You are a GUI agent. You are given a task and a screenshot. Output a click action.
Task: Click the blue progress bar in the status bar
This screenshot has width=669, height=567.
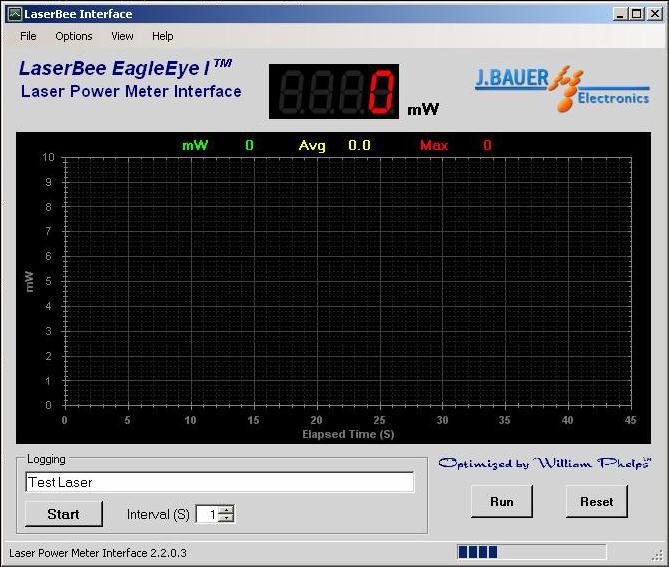(x=531, y=552)
